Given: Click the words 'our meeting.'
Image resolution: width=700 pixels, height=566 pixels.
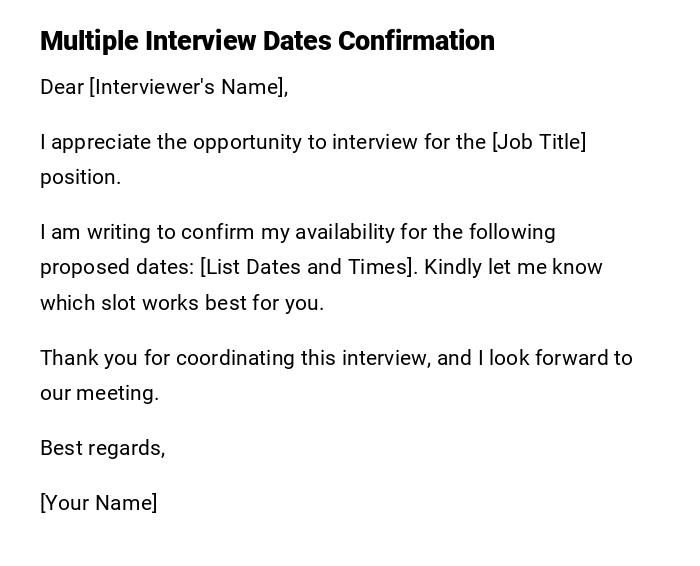Looking at the screenshot, I should point(99,393).
